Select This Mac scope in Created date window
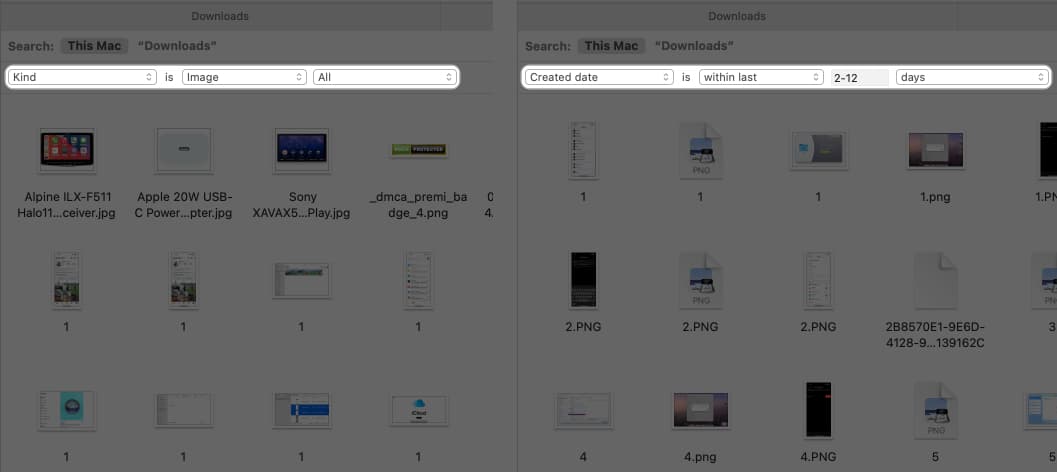Image resolution: width=1057 pixels, height=472 pixels. pyautogui.click(x=611, y=46)
